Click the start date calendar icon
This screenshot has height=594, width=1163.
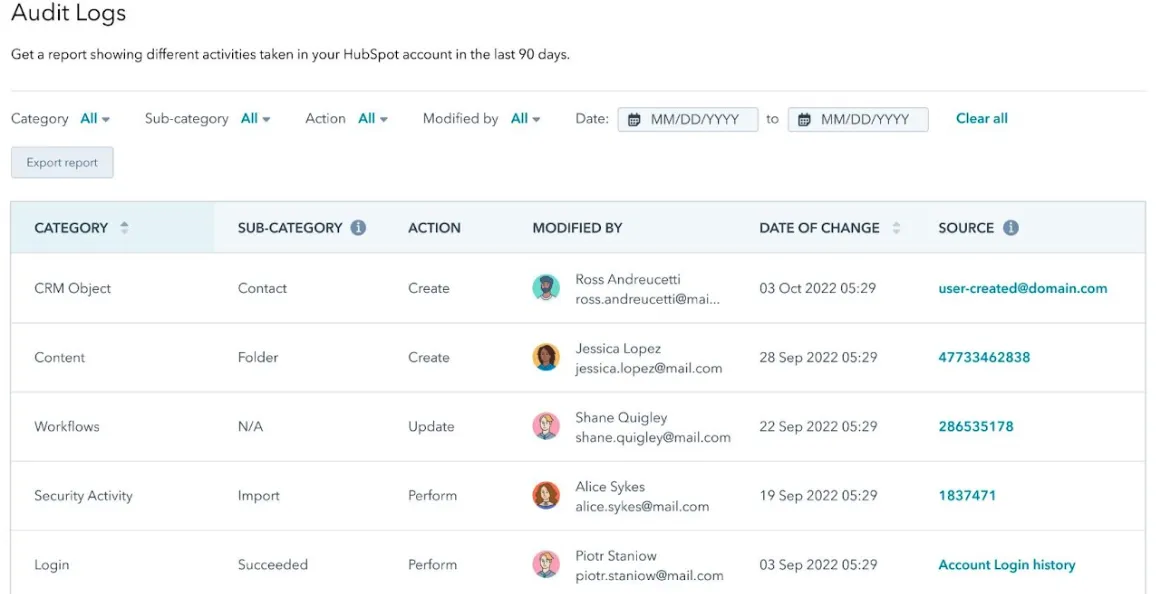pos(634,119)
